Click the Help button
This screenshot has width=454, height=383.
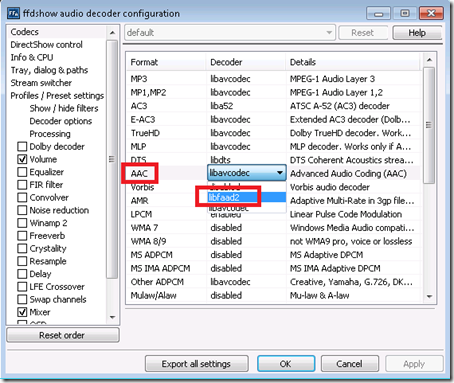pos(417,33)
